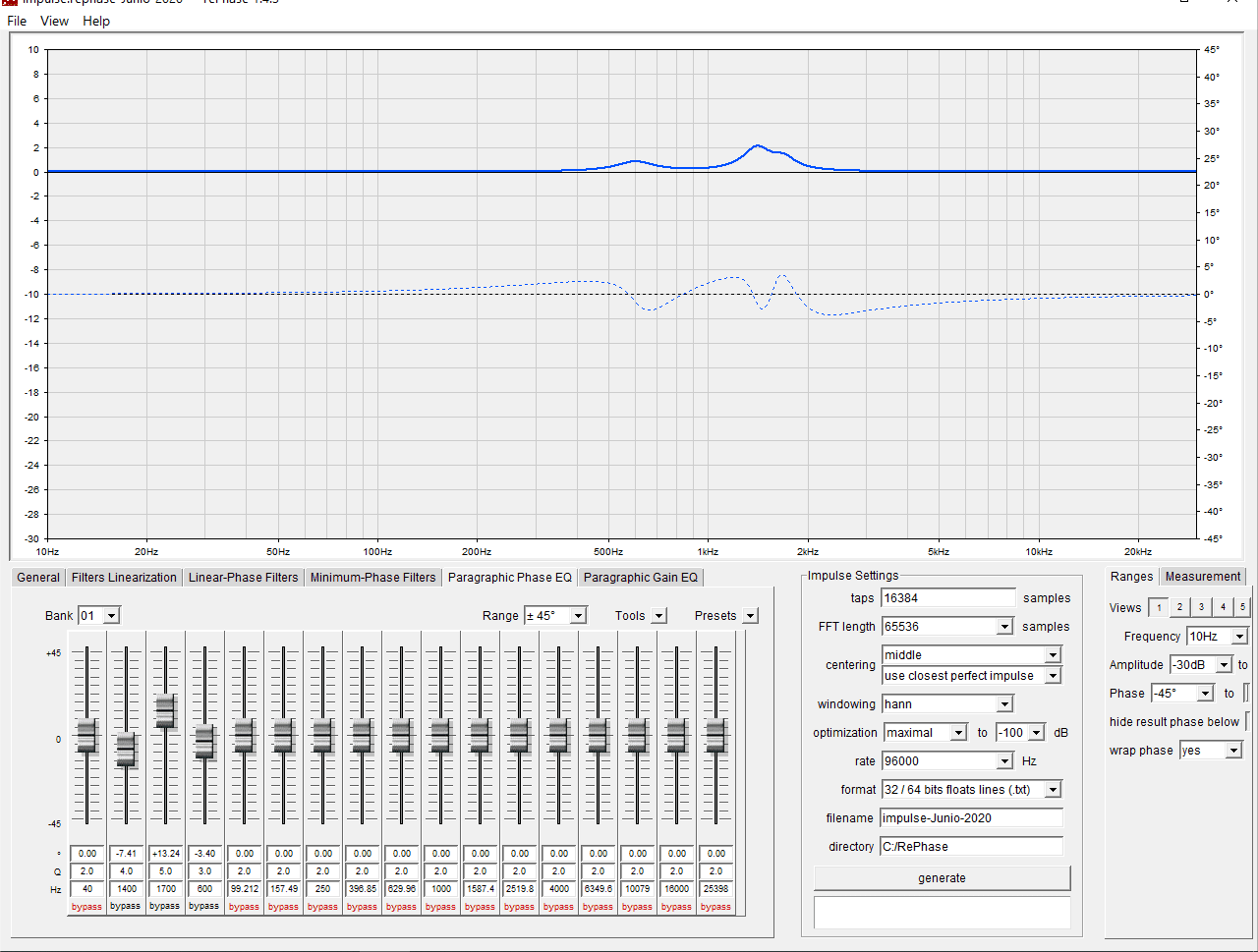The height and width of the screenshot is (952, 1258).
Task: Switch to the General tab
Action: pyautogui.click(x=38, y=578)
